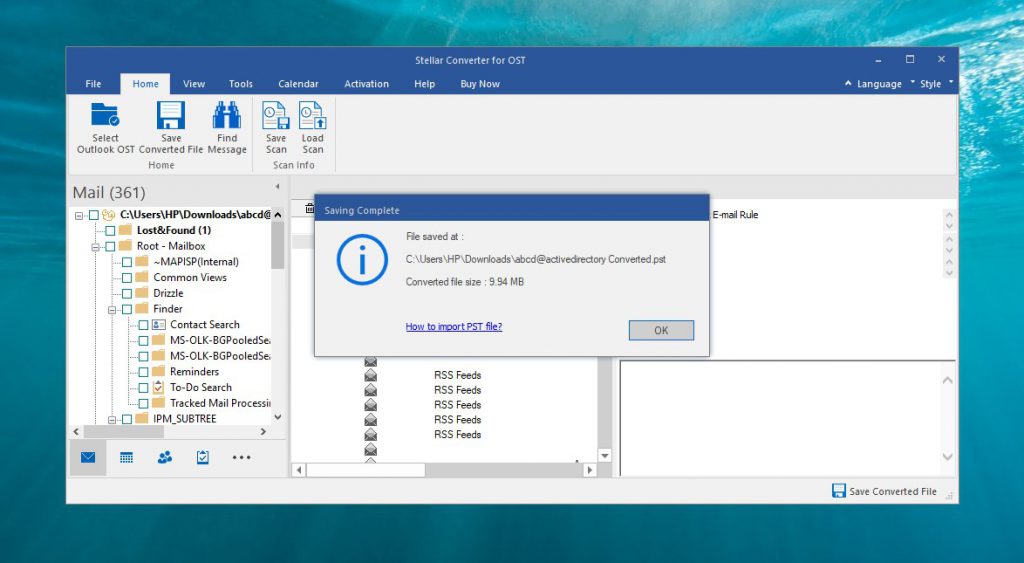Check the Reminders checkbox
Viewport: 1024px width, 563px height.
pyautogui.click(x=144, y=372)
